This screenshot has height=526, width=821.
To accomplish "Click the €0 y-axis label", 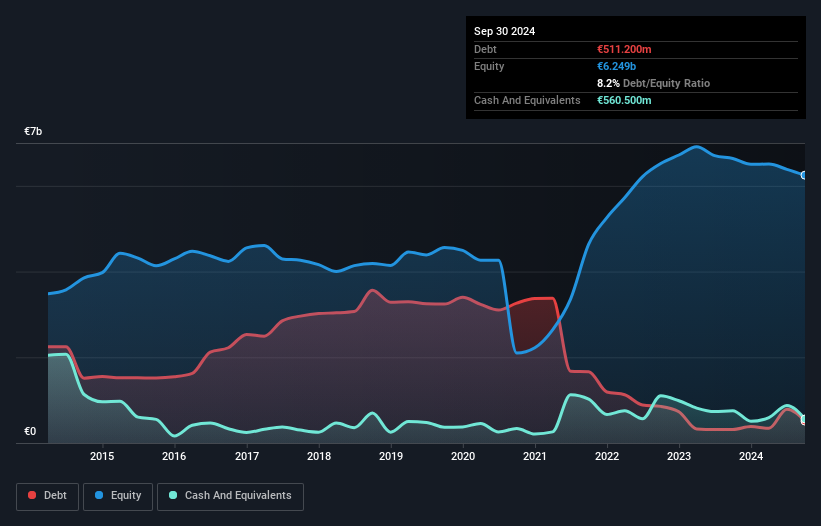I will [x=30, y=431].
